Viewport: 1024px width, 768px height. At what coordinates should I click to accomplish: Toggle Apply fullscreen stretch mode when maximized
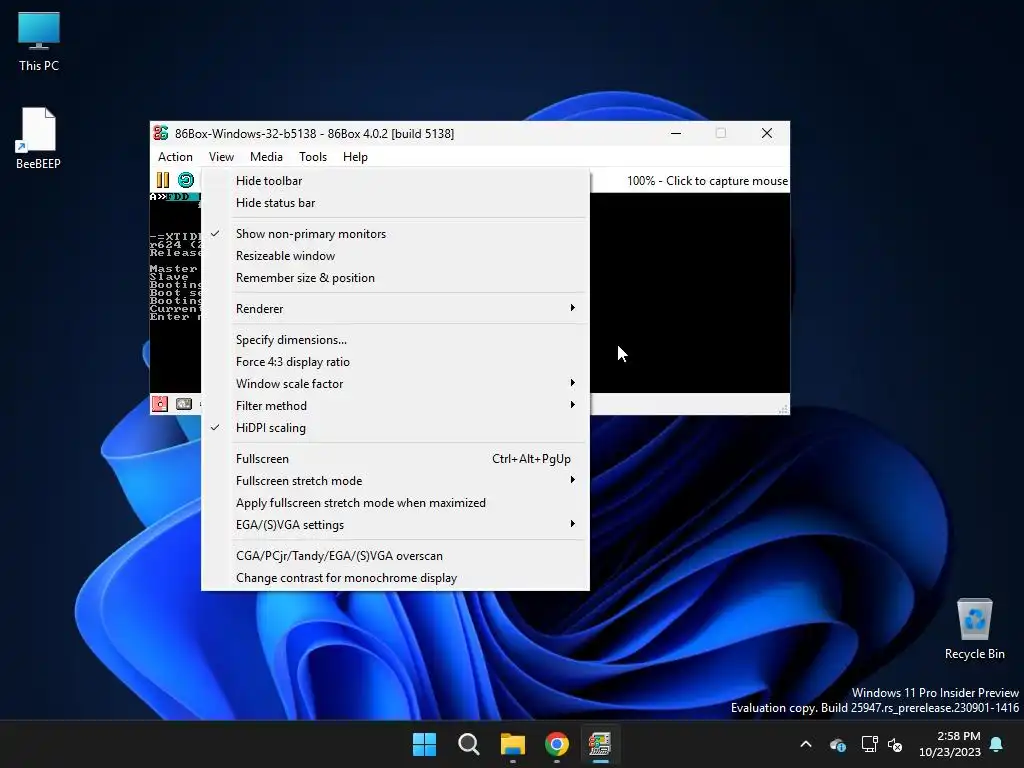click(395, 503)
